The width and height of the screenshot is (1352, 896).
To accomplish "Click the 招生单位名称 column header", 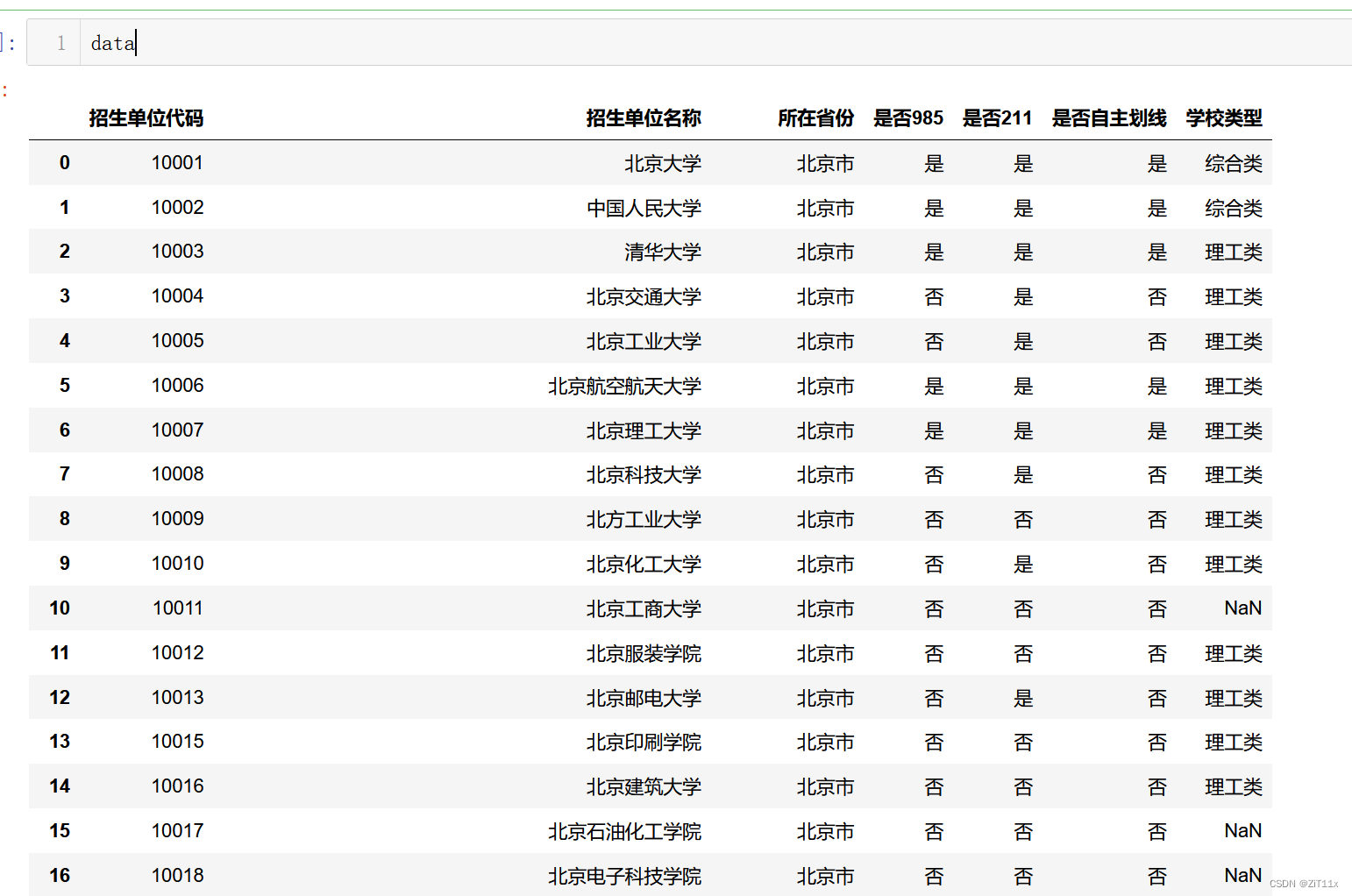I will 644,118.
